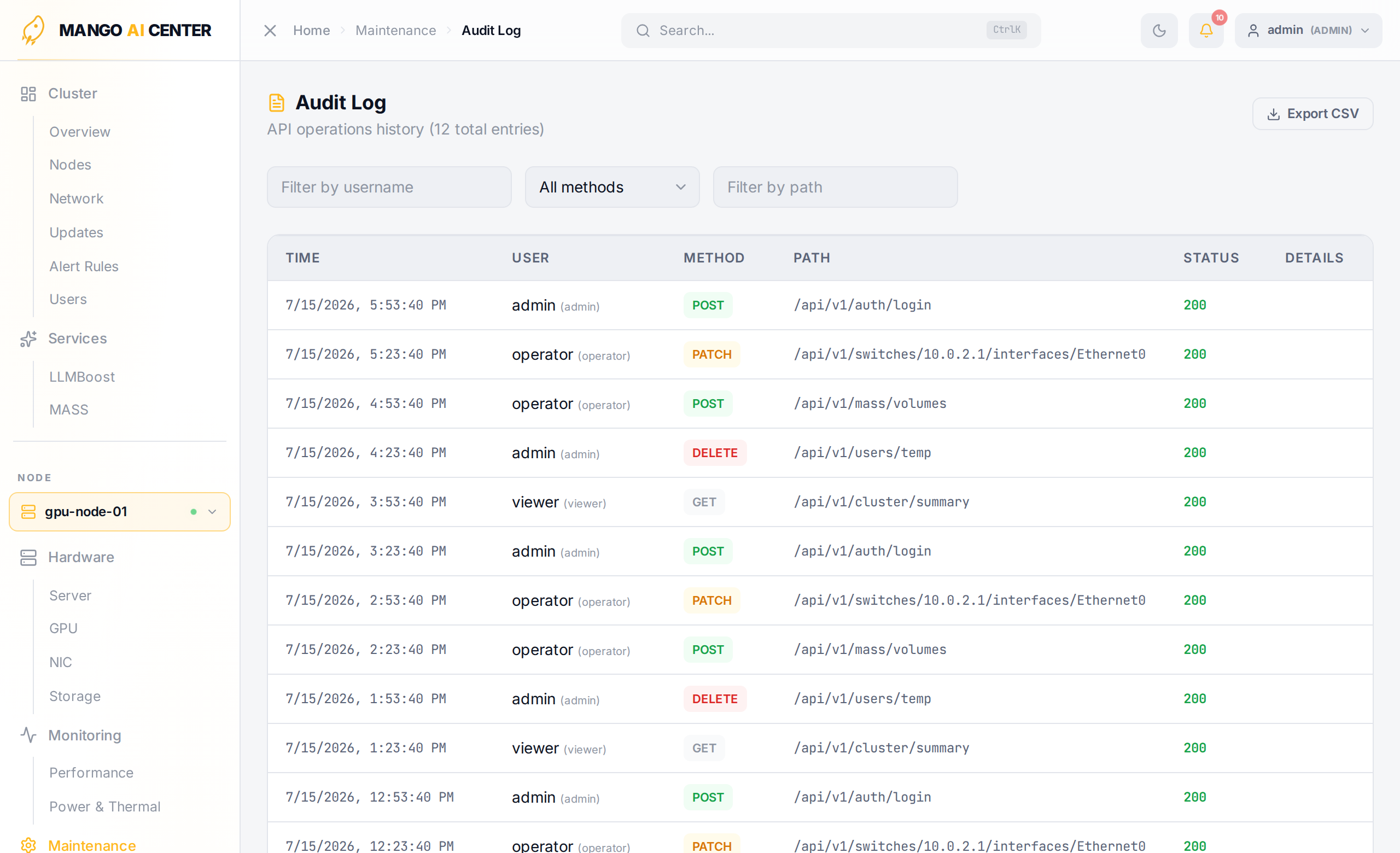Open Performance under Monitoring
The height and width of the screenshot is (853, 1400).
tap(91, 773)
